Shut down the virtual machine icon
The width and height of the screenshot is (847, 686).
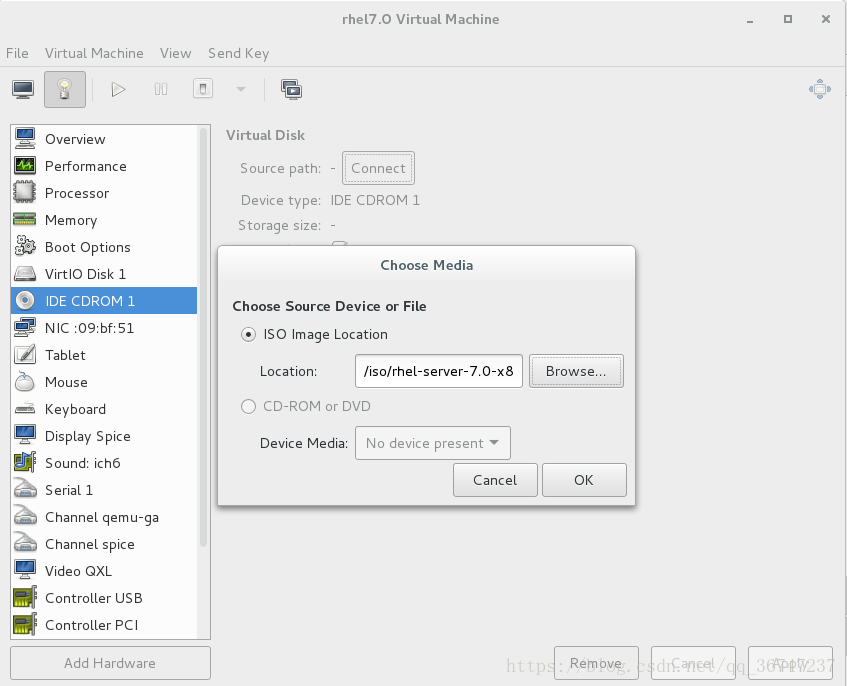point(203,89)
